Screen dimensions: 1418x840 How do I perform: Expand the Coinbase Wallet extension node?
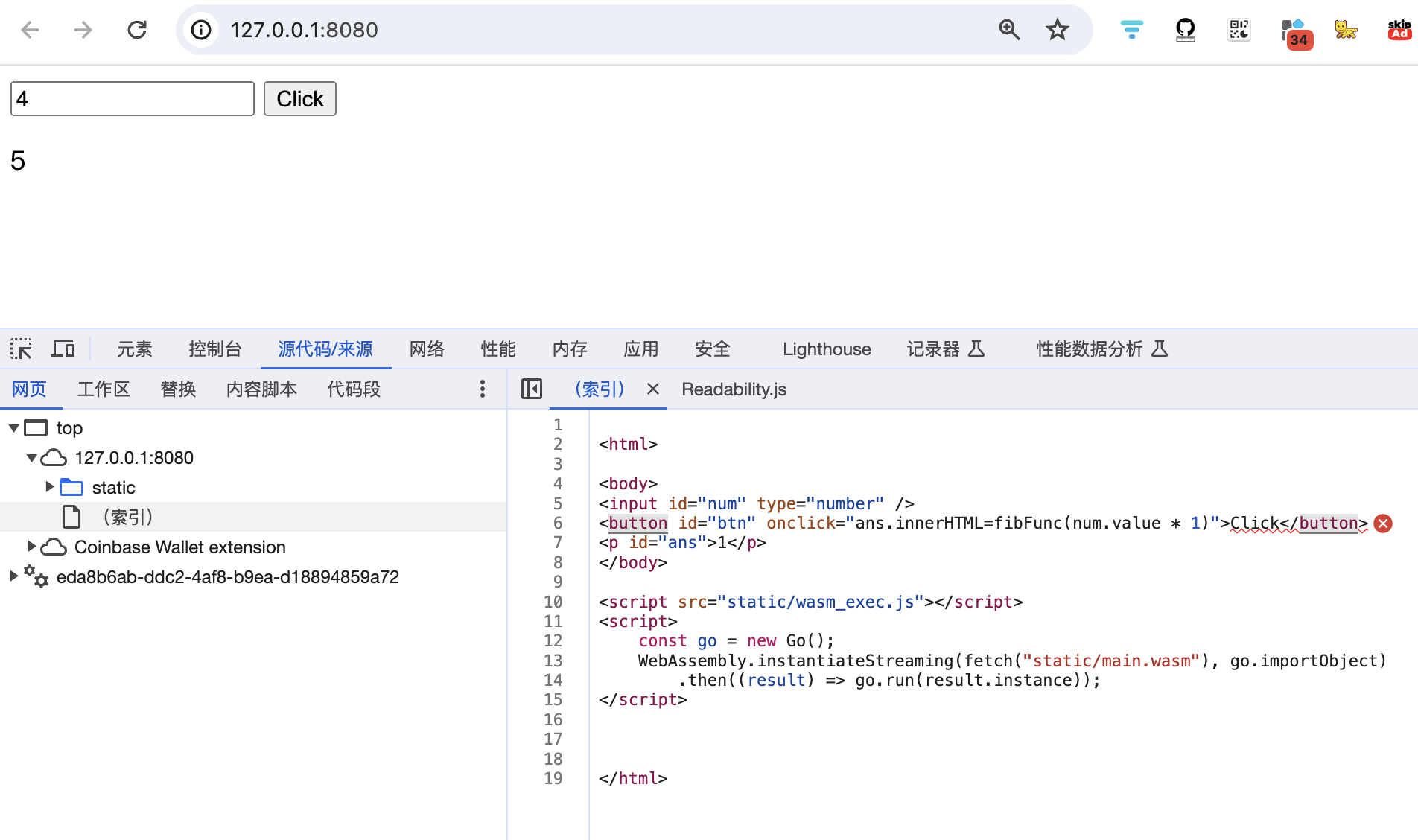(31, 547)
